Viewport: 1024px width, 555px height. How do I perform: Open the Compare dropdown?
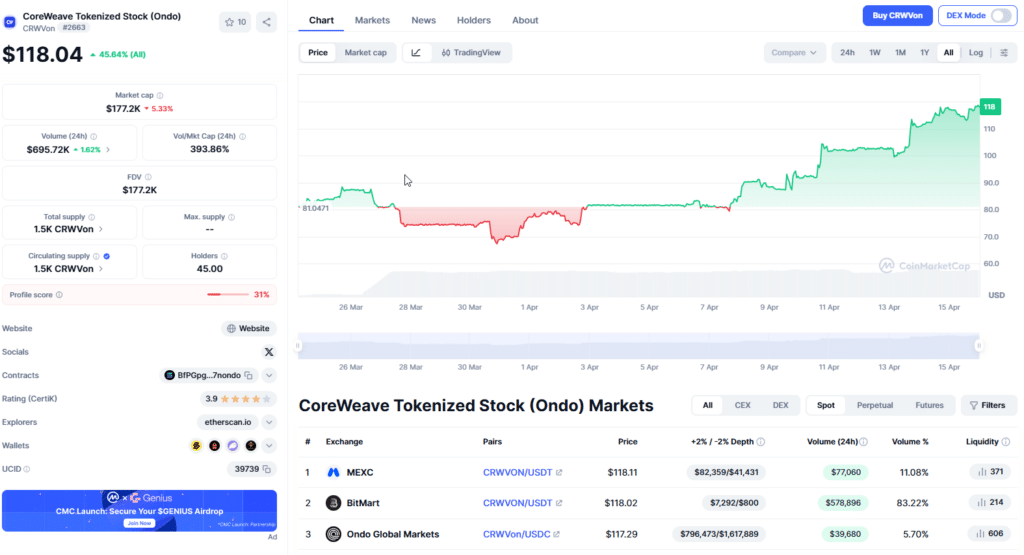click(794, 52)
